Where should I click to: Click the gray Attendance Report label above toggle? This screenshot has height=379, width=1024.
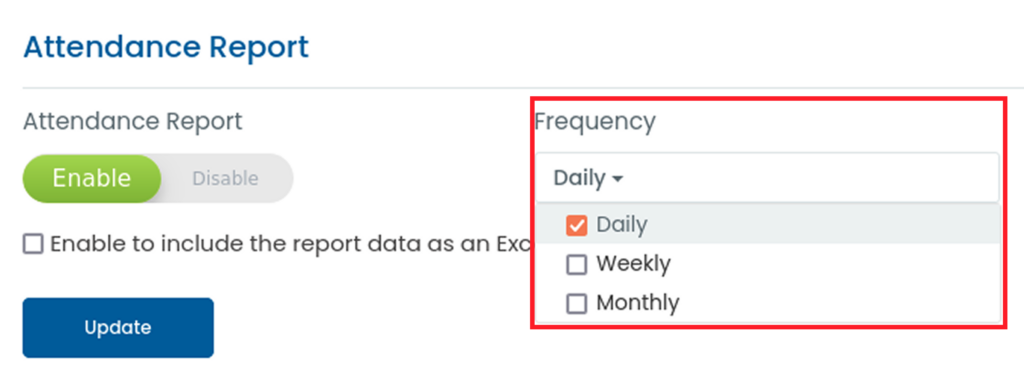coord(133,122)
